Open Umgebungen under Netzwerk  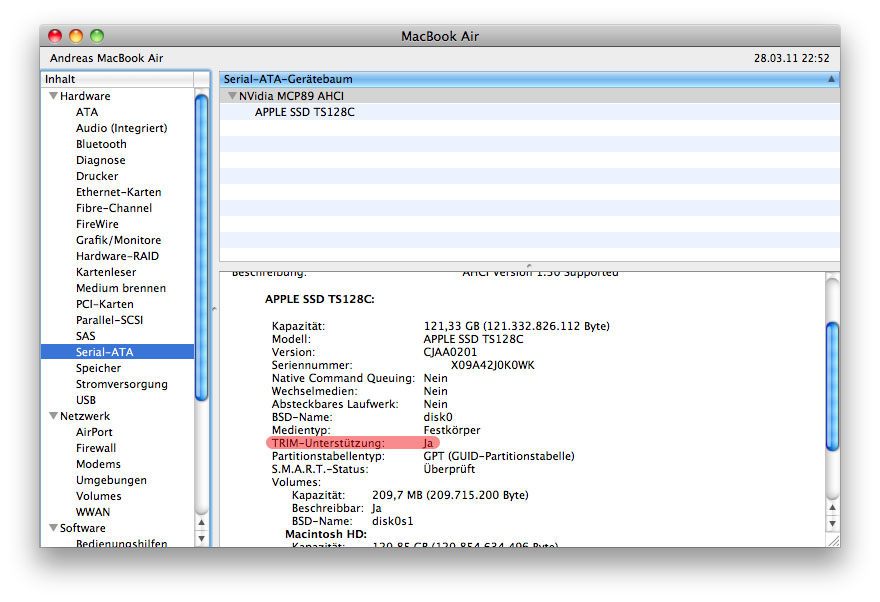[111, 480]
